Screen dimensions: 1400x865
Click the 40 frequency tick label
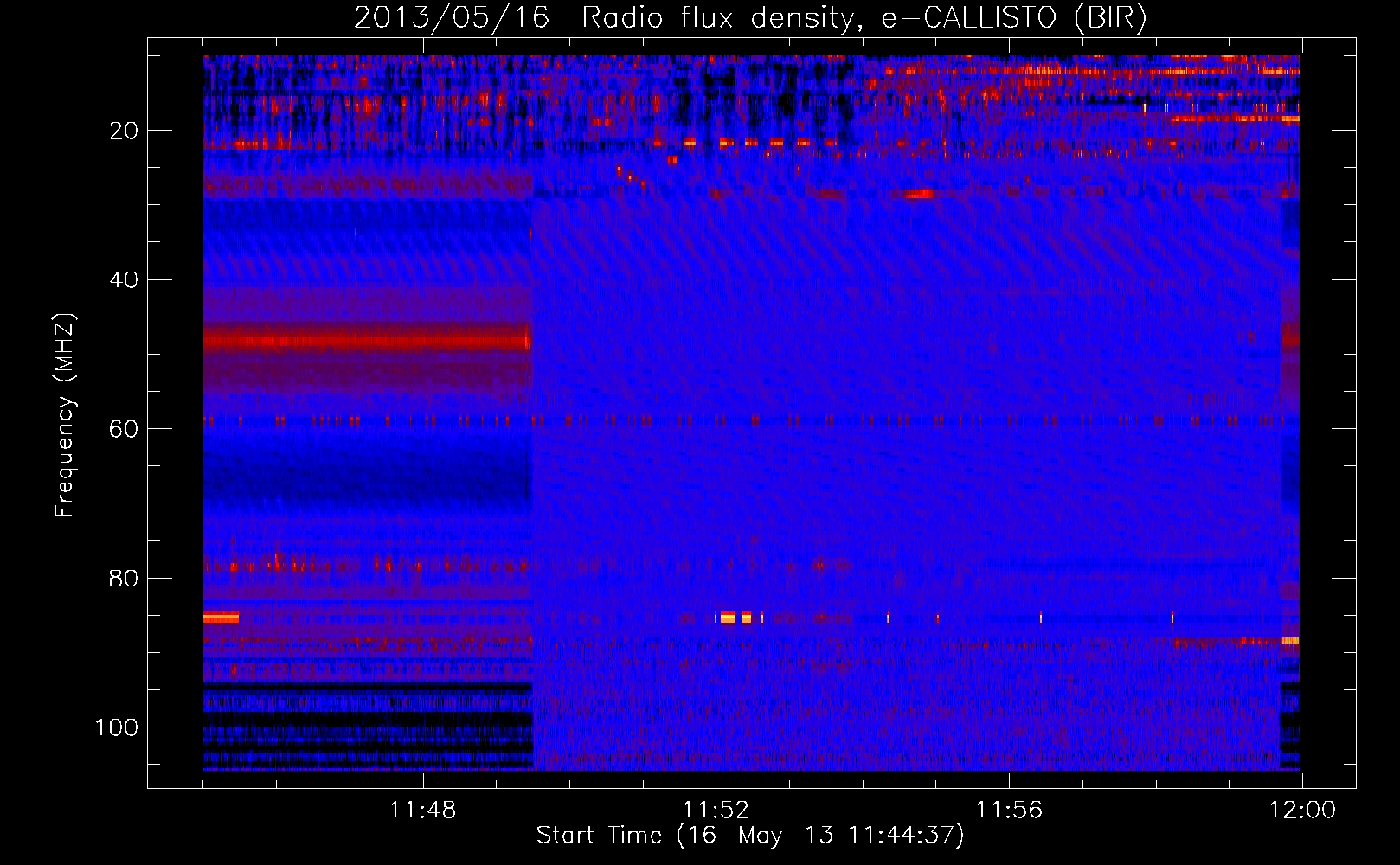pyautogui.click(x=124, y=280)
